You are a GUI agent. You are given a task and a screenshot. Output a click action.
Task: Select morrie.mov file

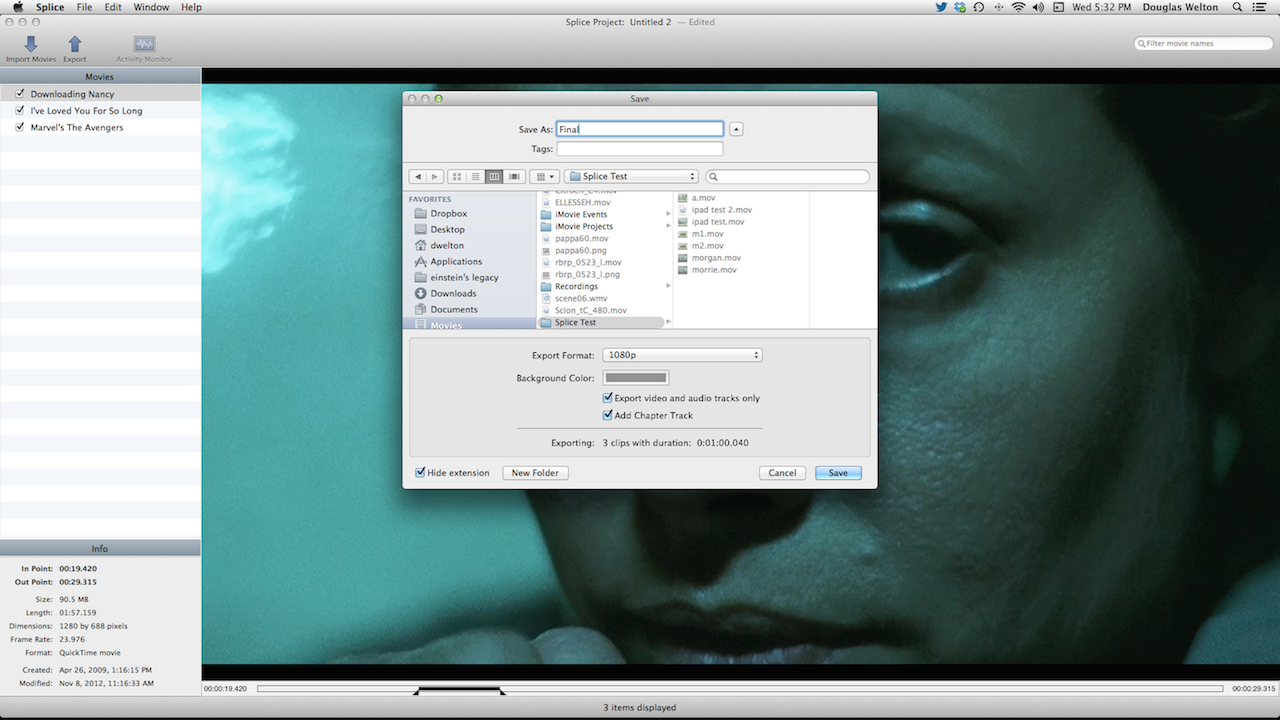(x=714, y=270)
